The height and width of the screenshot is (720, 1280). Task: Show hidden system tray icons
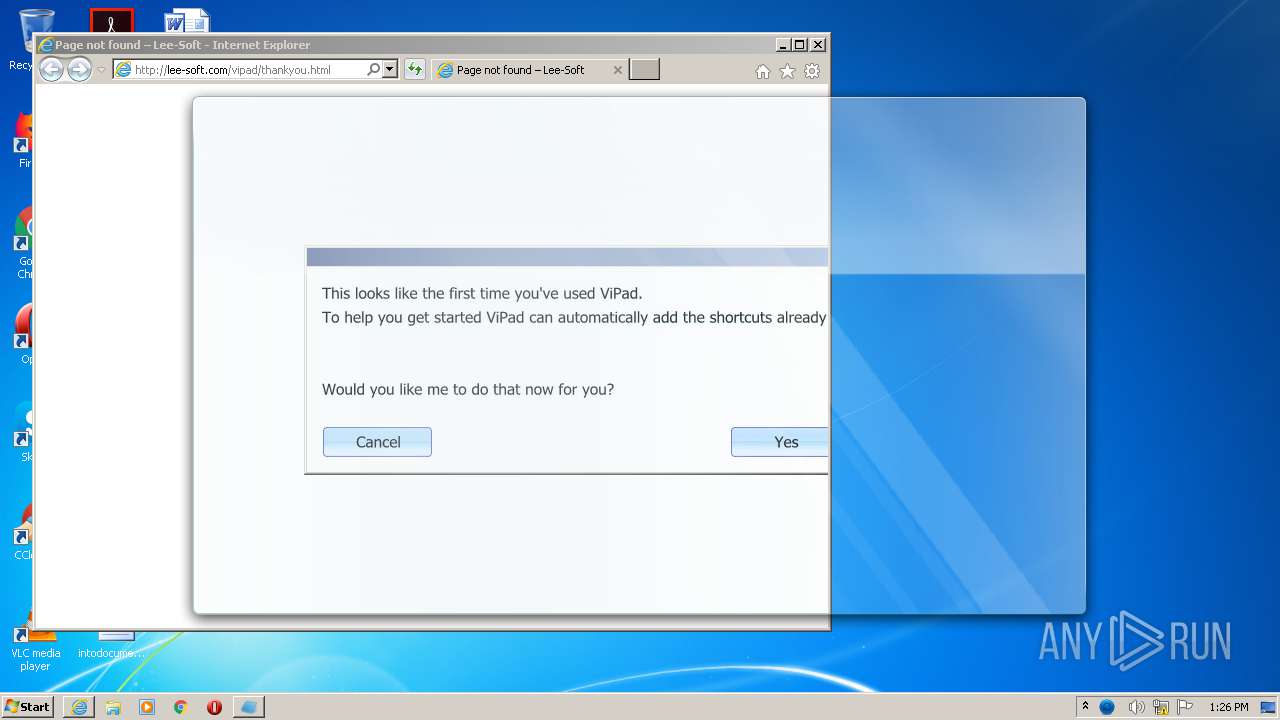point(1085,706)
